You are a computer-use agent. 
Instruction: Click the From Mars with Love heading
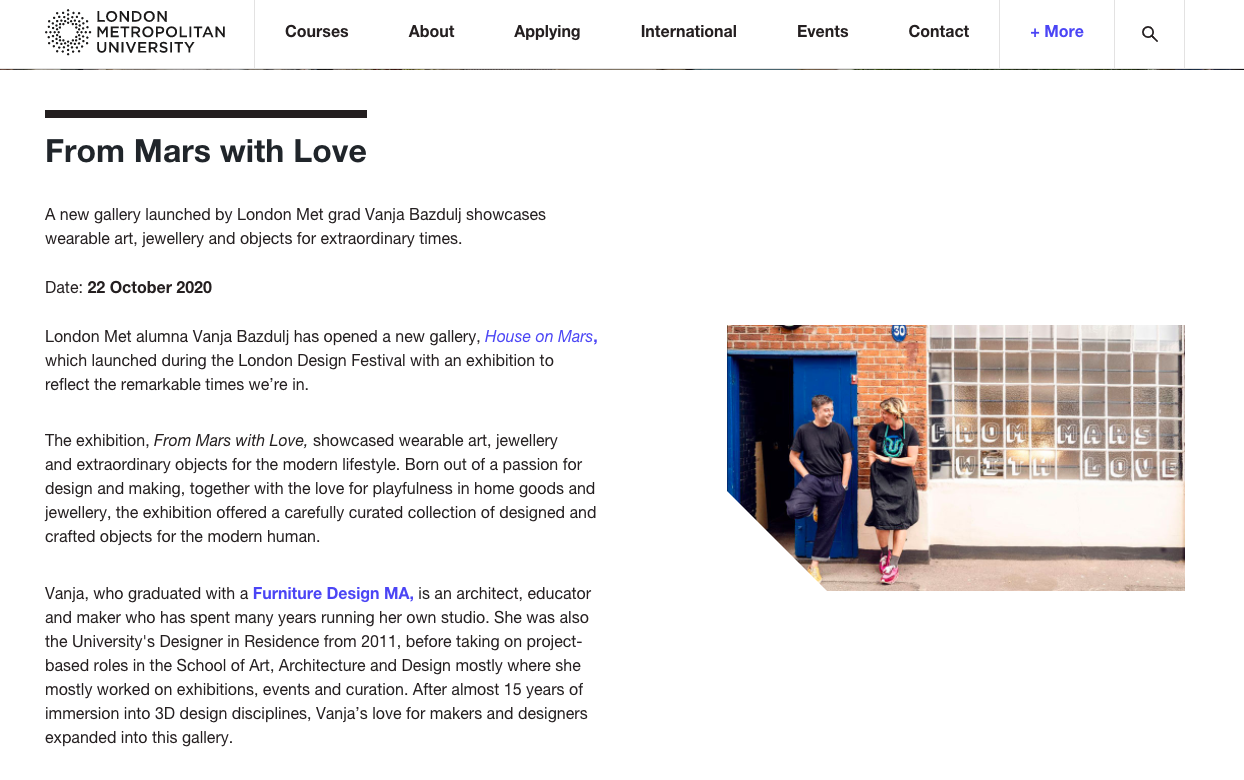[x=206, y=151]
